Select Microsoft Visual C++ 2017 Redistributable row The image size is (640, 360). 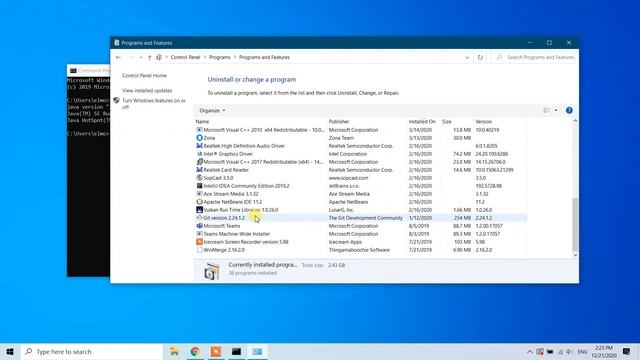(361, 162)
